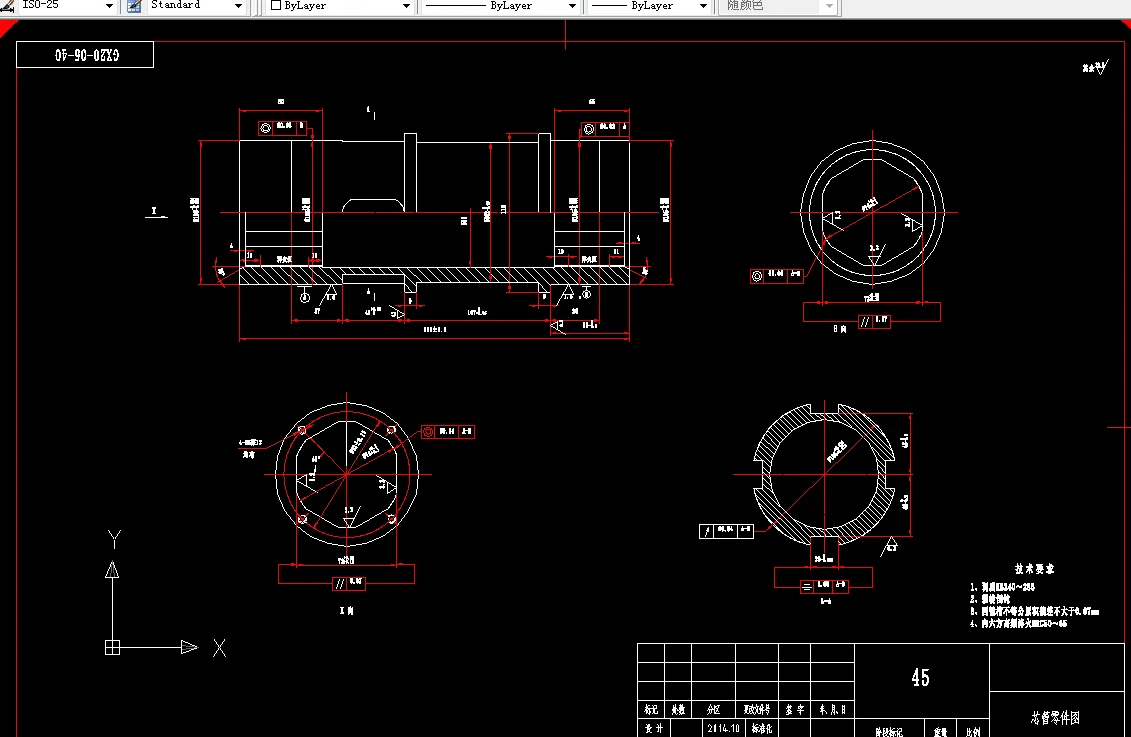Image resolution: width=1131 pixels, height=737 pixels.
Task: Select the UCS origin square marker
Action: (113, 648)
